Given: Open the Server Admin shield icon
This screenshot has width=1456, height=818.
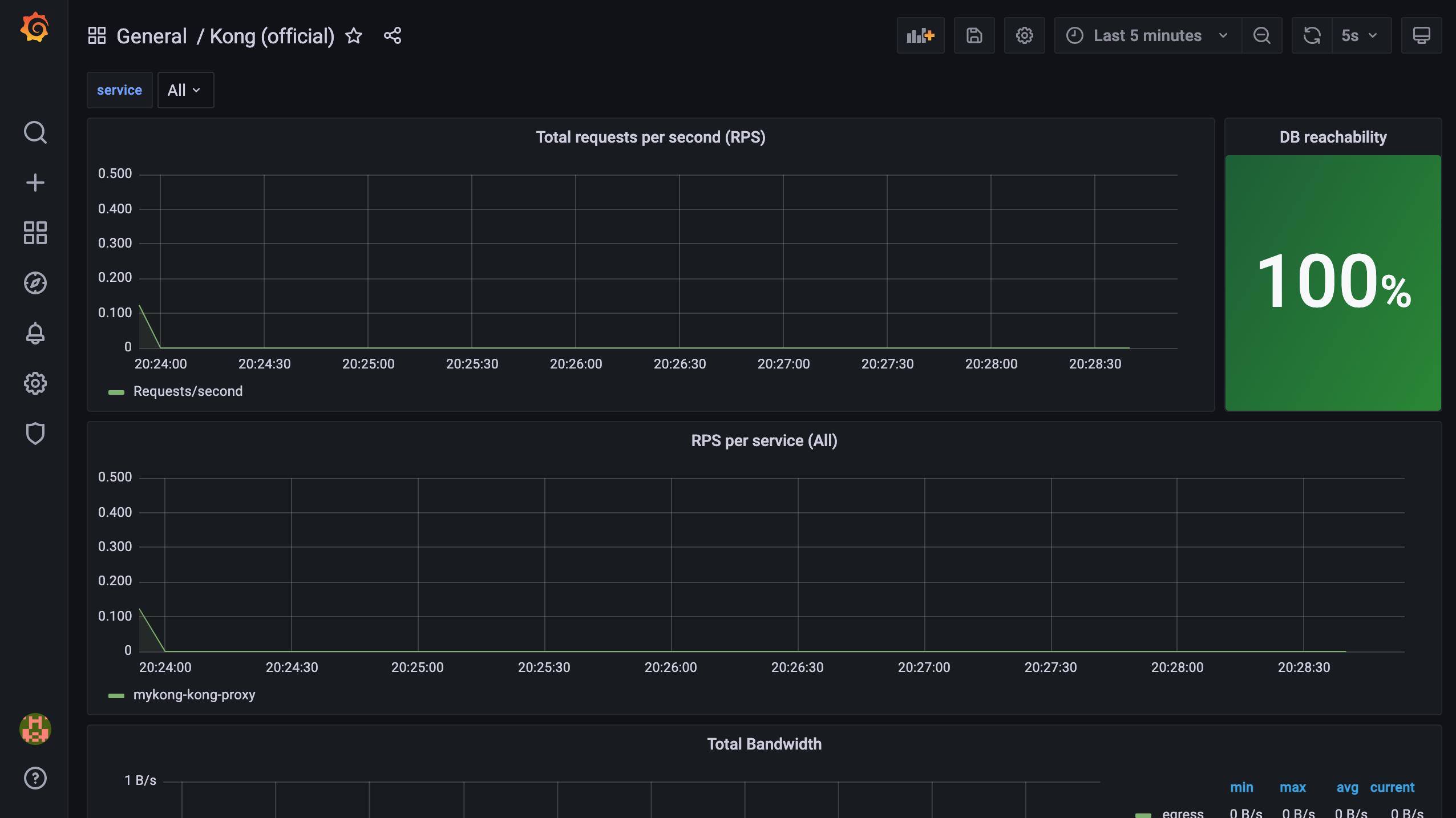Looking at the screenshot, I should [x=35, y=434].
